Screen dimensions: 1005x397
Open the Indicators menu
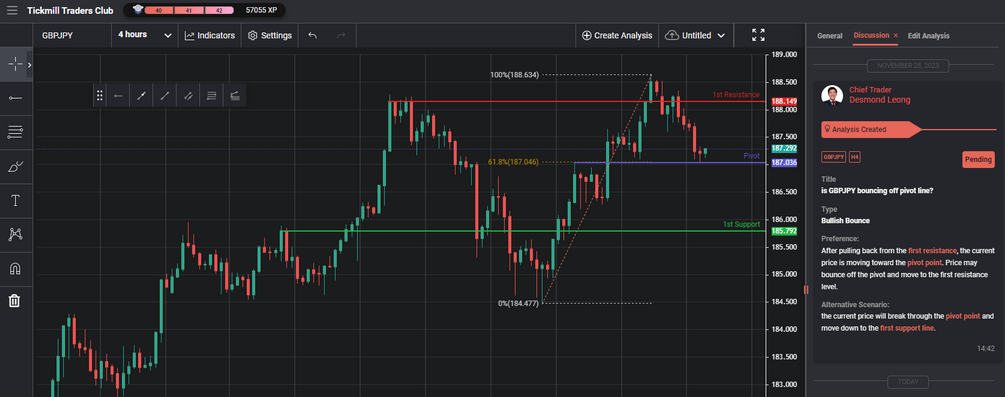(x=210, y=36)
